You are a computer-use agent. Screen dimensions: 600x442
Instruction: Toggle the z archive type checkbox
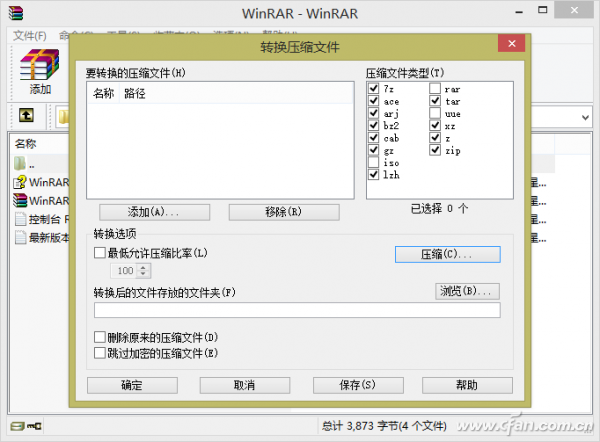[x=435, y=137]
